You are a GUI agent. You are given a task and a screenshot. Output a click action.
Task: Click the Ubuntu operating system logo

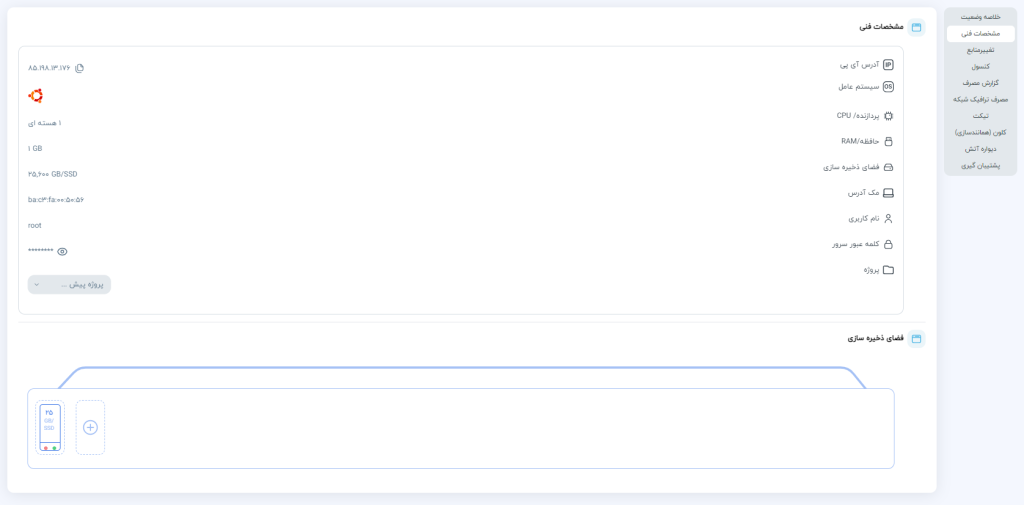point(36,96)
